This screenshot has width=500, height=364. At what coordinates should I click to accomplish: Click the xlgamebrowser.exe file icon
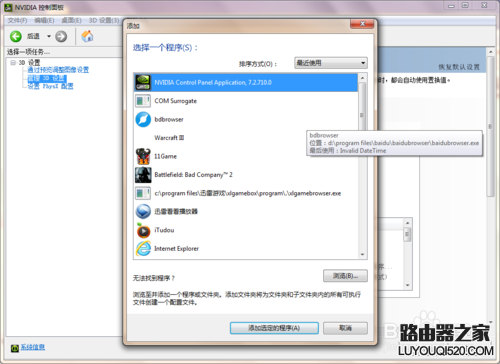(143, 193)
